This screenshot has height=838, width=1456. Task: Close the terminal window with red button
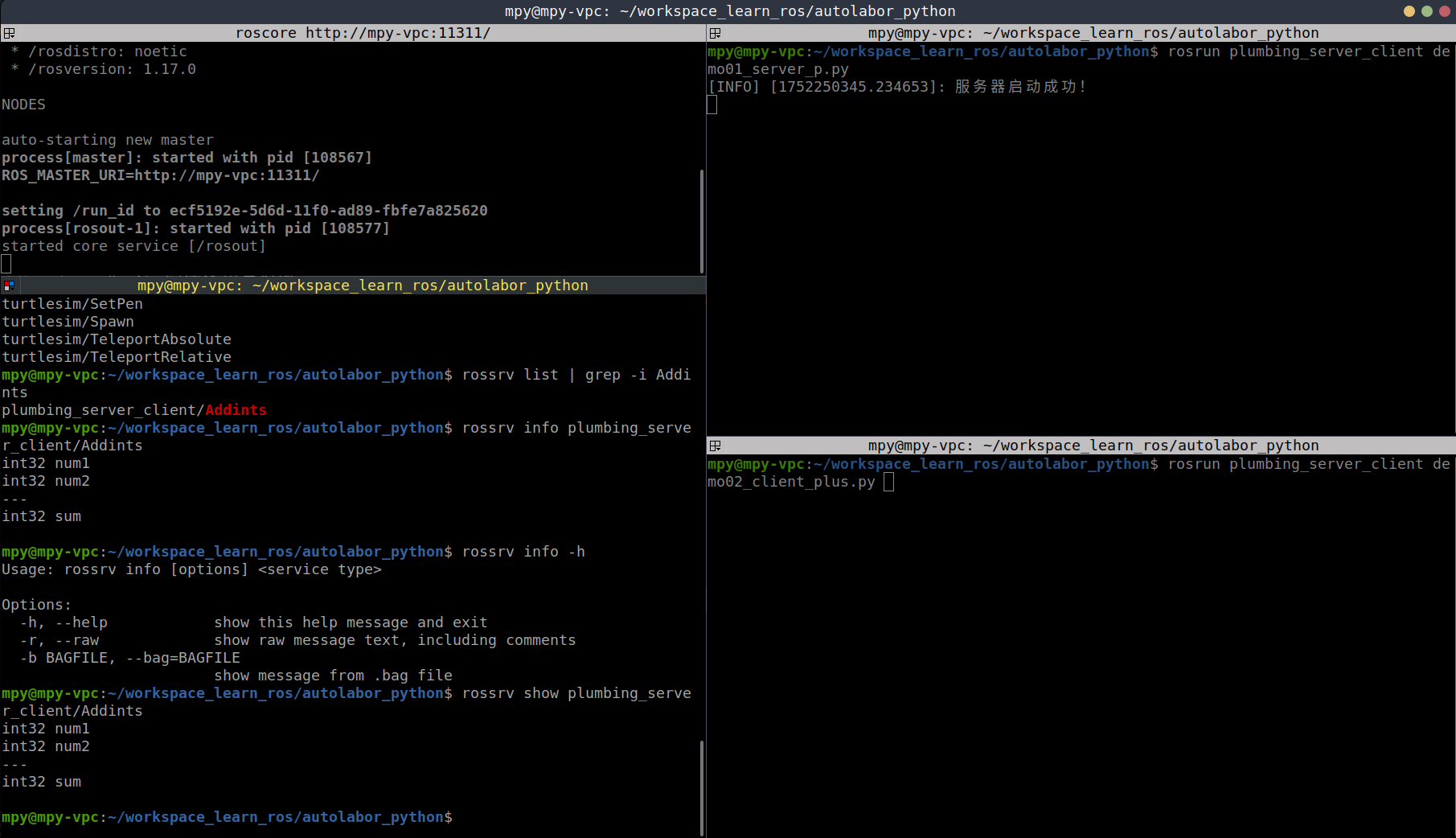[1444, 11]
